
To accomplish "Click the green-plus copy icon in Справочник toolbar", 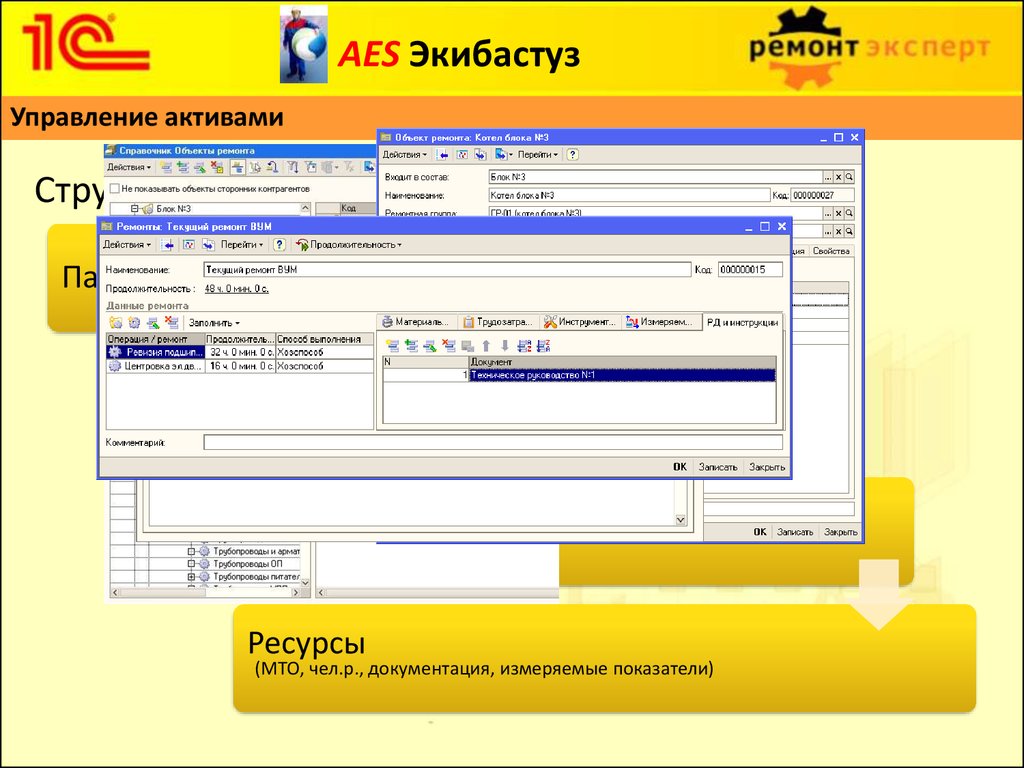I will (x=184, y=168).
